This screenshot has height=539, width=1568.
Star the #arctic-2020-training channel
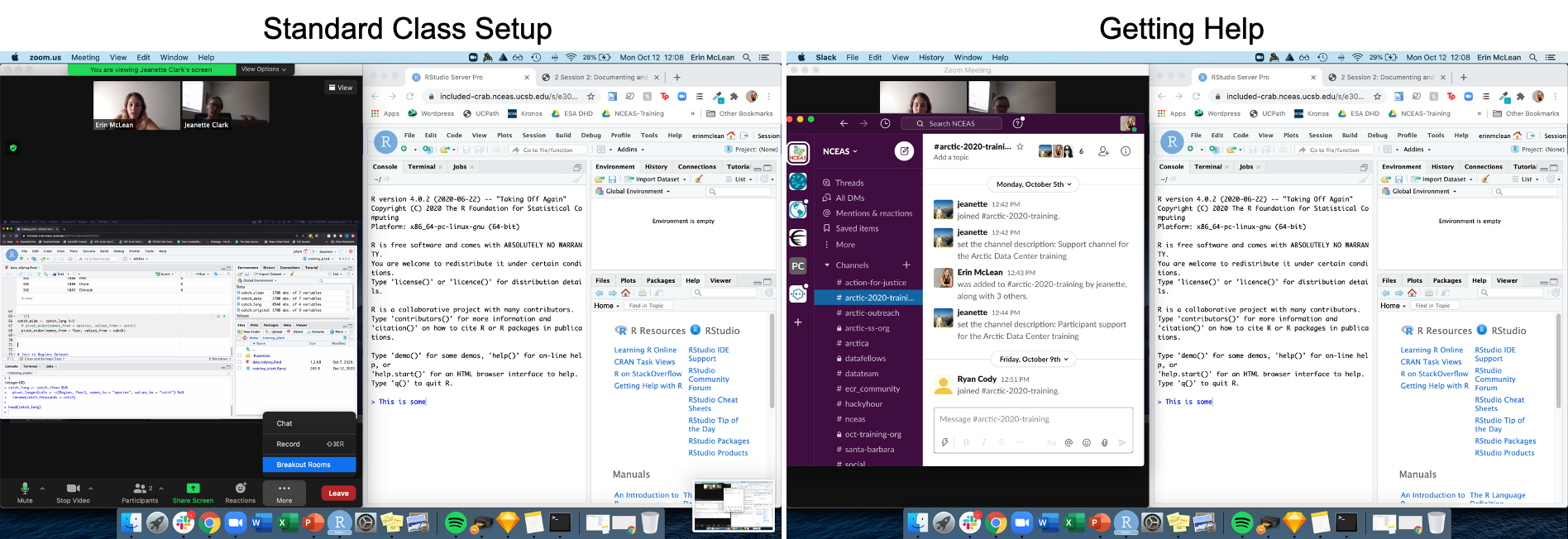(x=1020, y=146)
